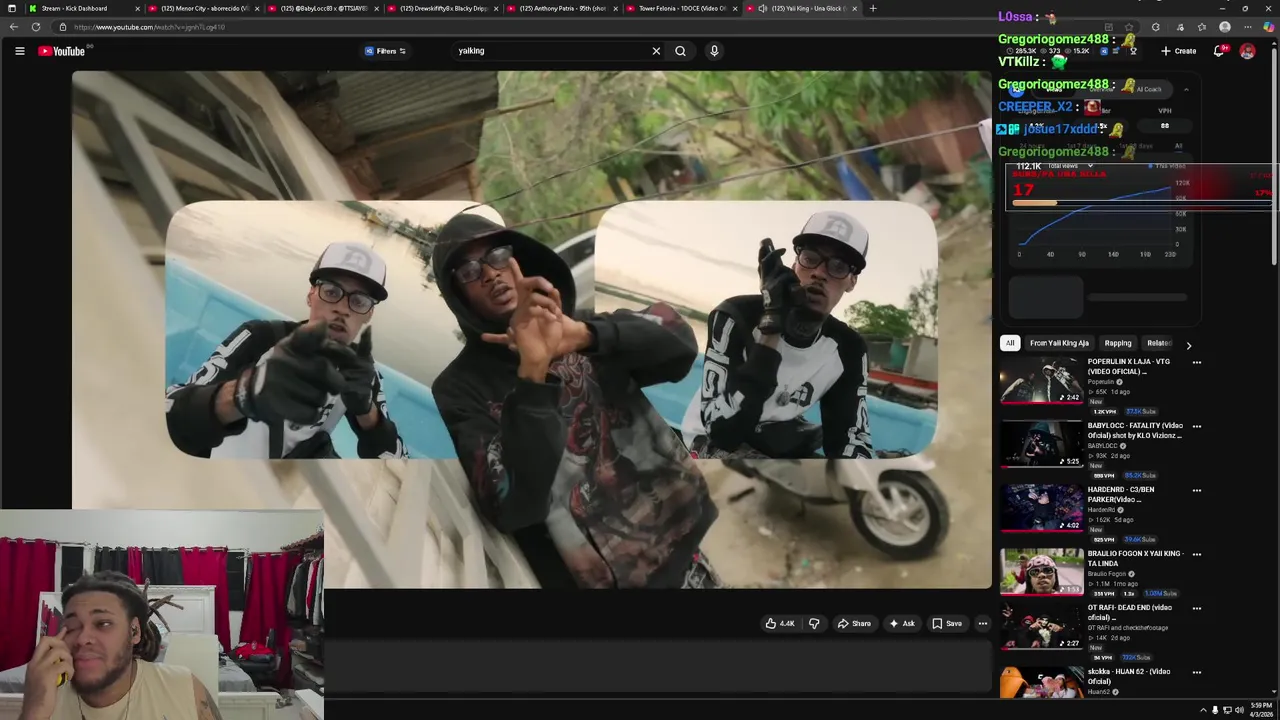The width and height of the screenshot is (1280, 720).
Task: Open options menu for POPERULIN X LAJA video
Action: [1197, 363]
